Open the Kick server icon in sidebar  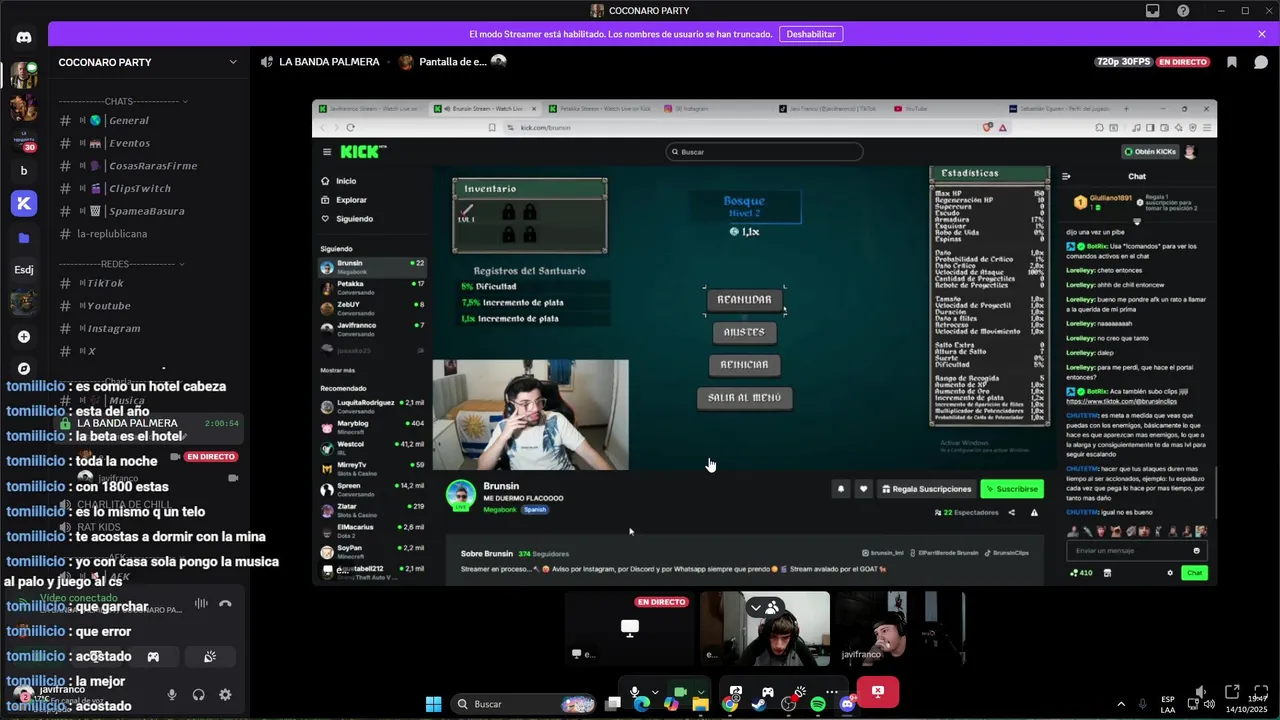(24, 204)
